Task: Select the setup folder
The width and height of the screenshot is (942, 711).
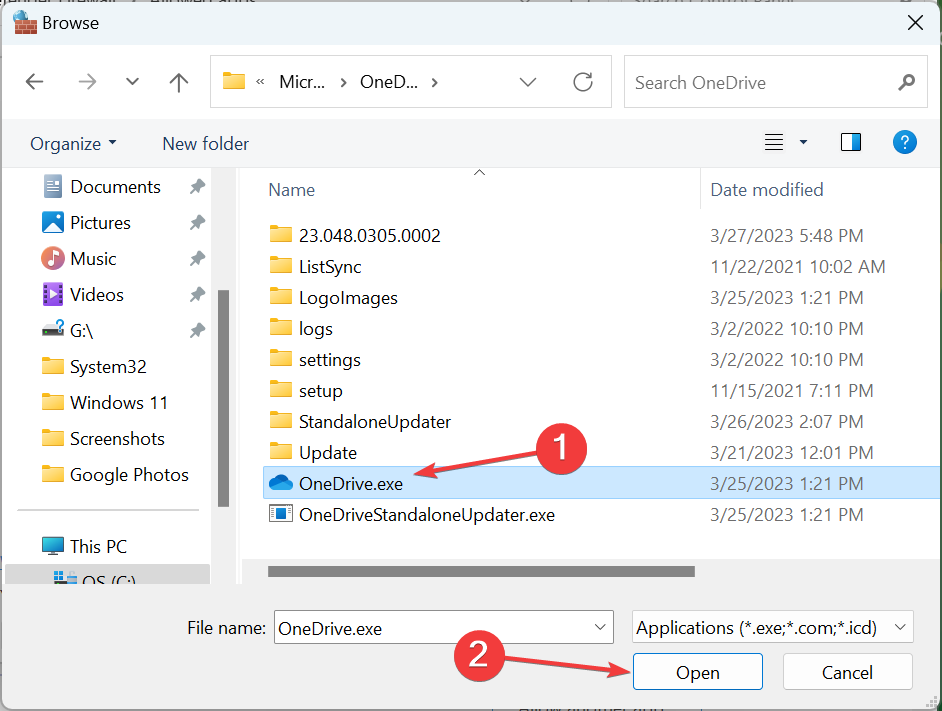Action: [320, 391]
